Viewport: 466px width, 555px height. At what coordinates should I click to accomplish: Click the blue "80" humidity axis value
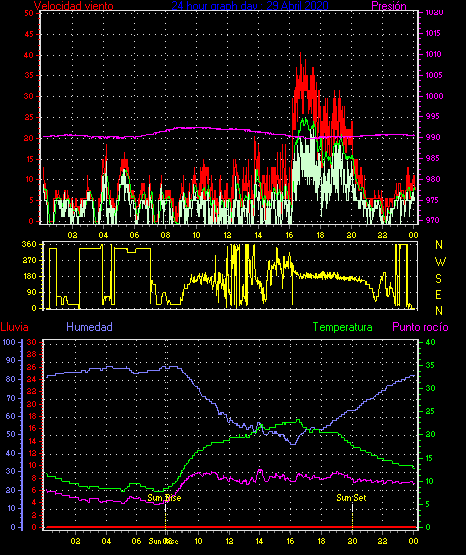11,379
